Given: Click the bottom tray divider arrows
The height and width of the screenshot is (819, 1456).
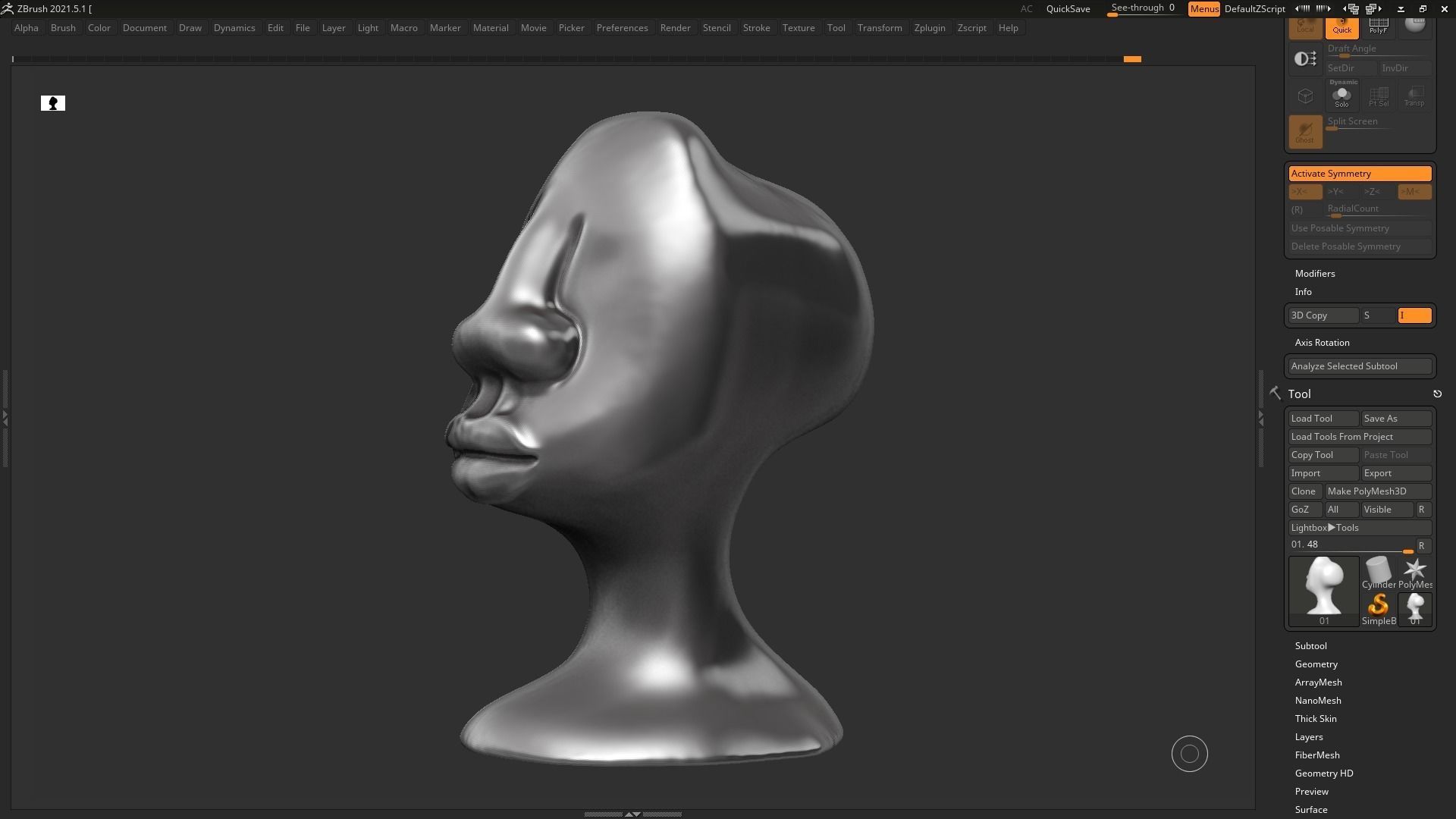Looking at the screenshot, I should coord(632,814).
